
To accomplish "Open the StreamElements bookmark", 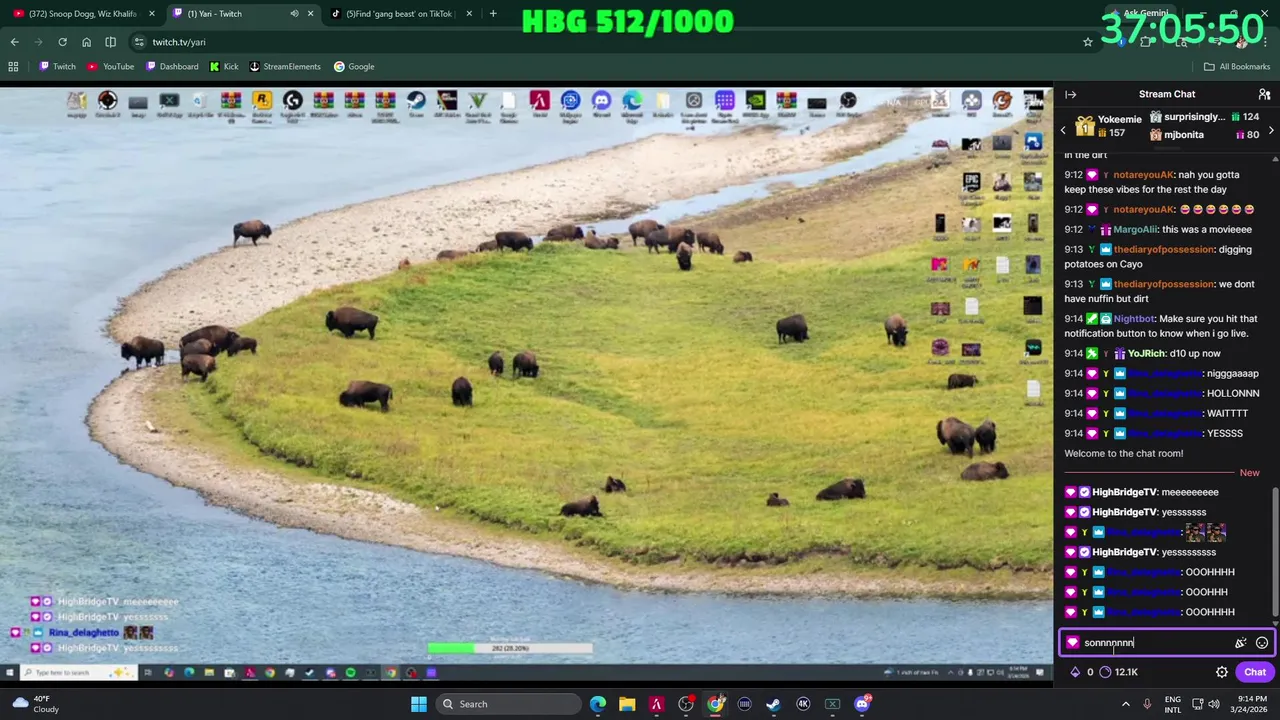I will 285,67.
